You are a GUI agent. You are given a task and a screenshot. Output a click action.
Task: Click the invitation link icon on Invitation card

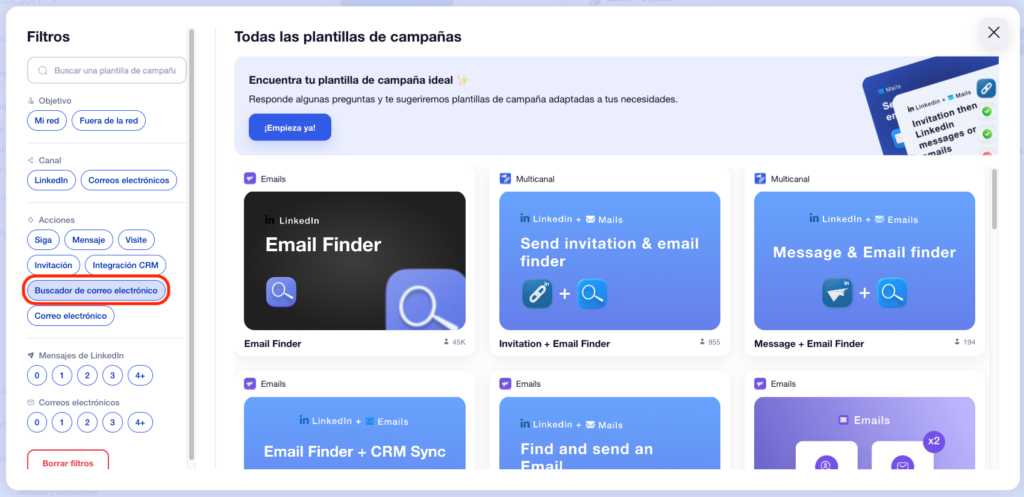[537, 293]
